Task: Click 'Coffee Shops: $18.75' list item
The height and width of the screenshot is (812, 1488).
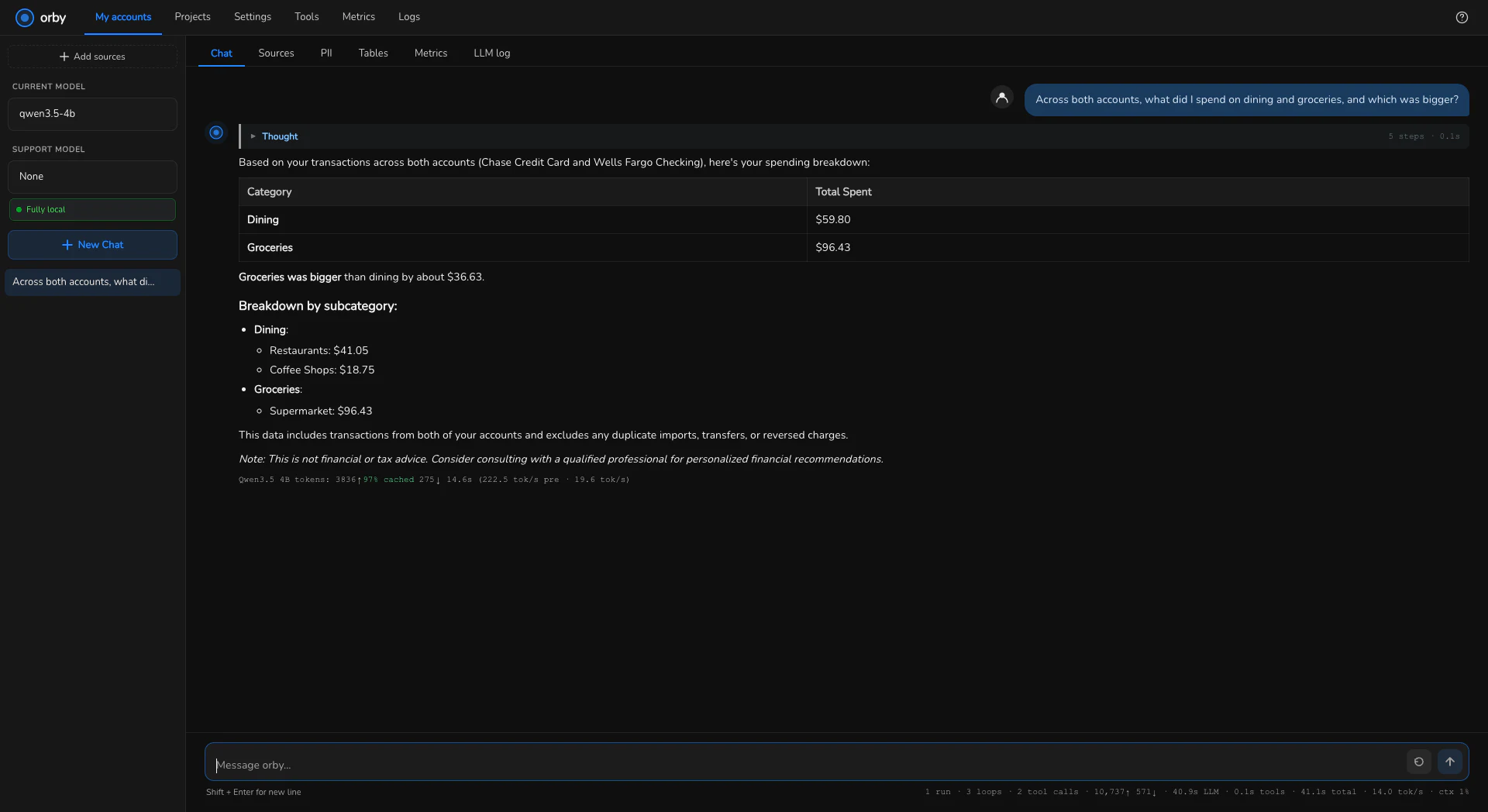Action: [322, 370]
